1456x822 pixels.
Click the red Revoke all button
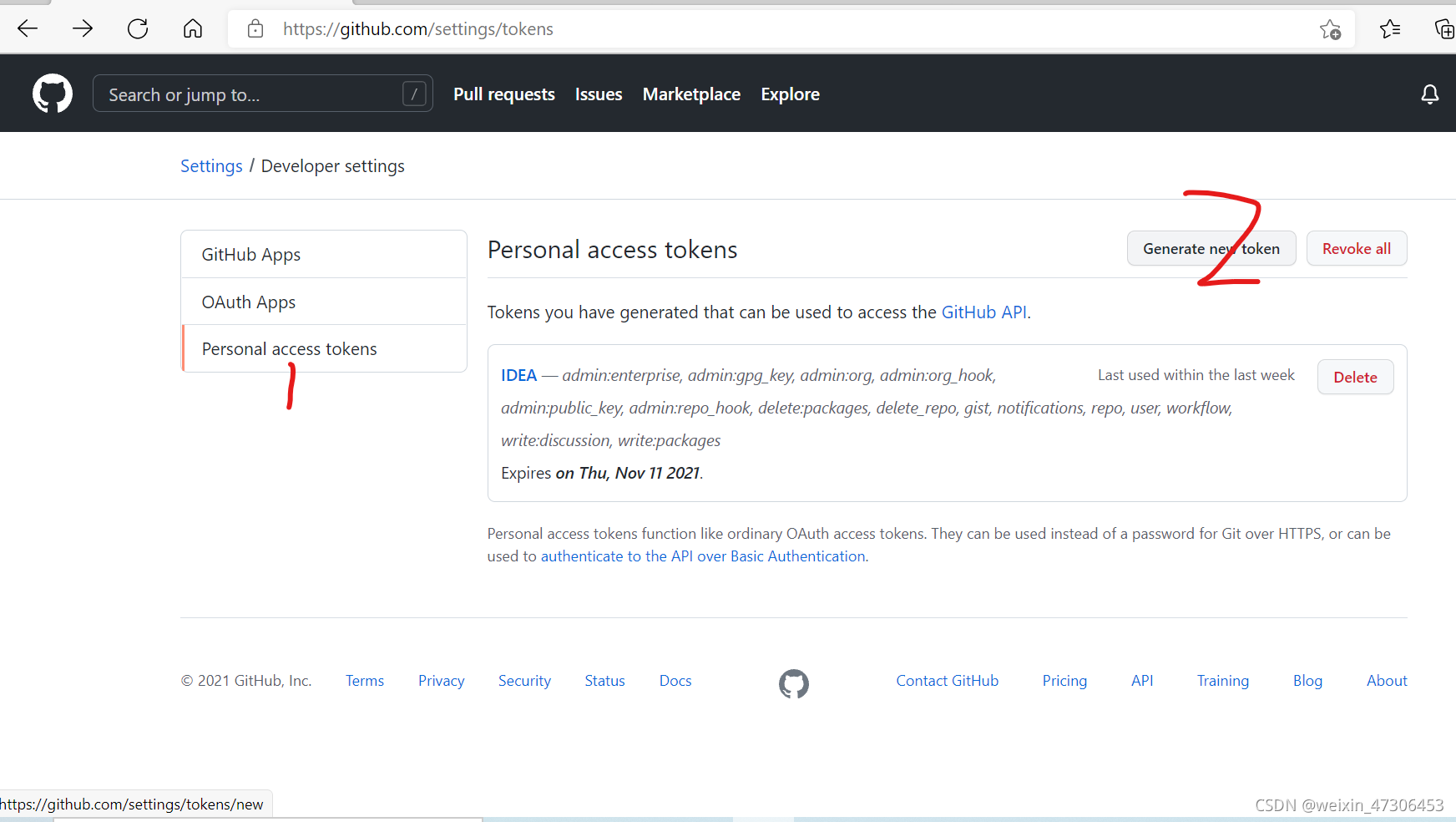tap(1357, 249)
